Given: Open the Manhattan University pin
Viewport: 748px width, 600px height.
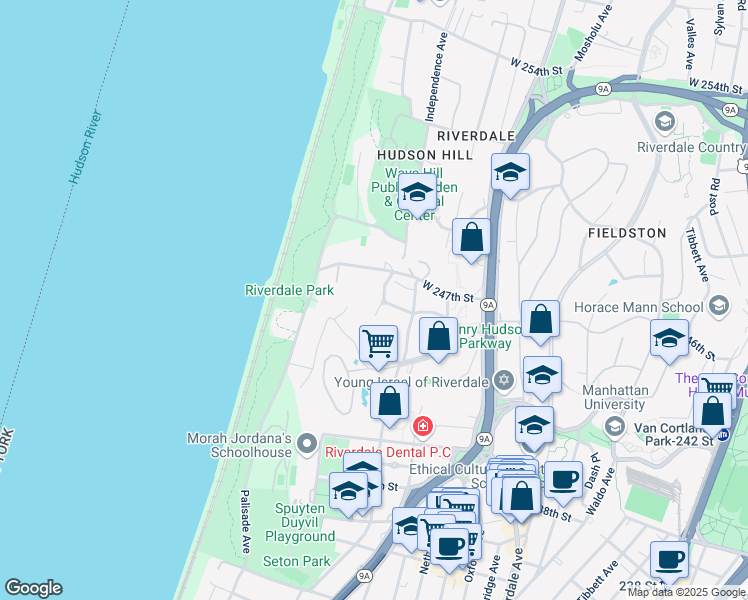Looking at the screenshot, I should pos(615,426).
